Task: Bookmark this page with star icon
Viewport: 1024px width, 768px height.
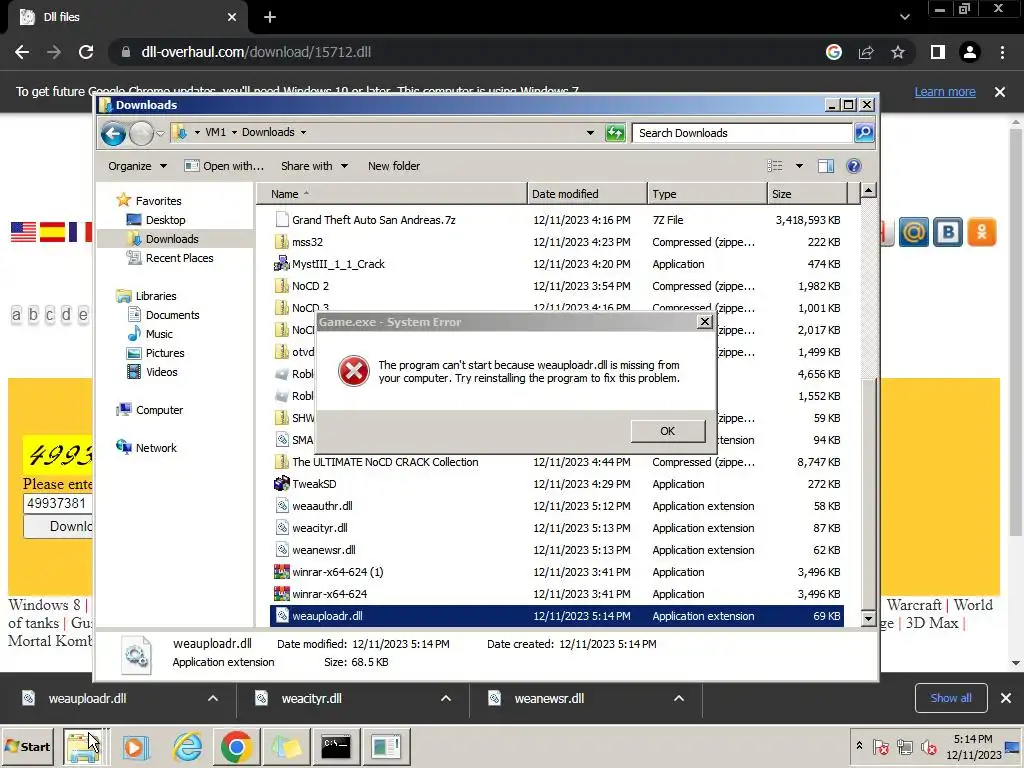Action: 898,52
